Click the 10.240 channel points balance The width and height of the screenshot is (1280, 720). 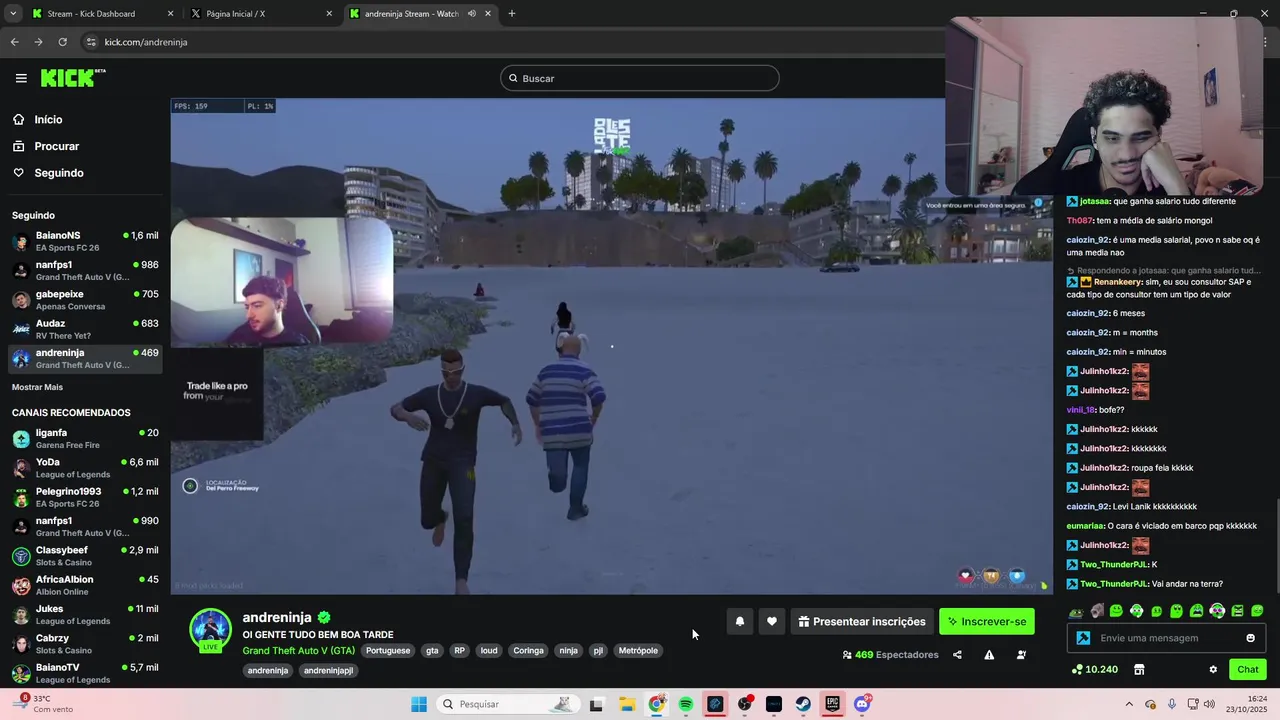(1095, 670)
